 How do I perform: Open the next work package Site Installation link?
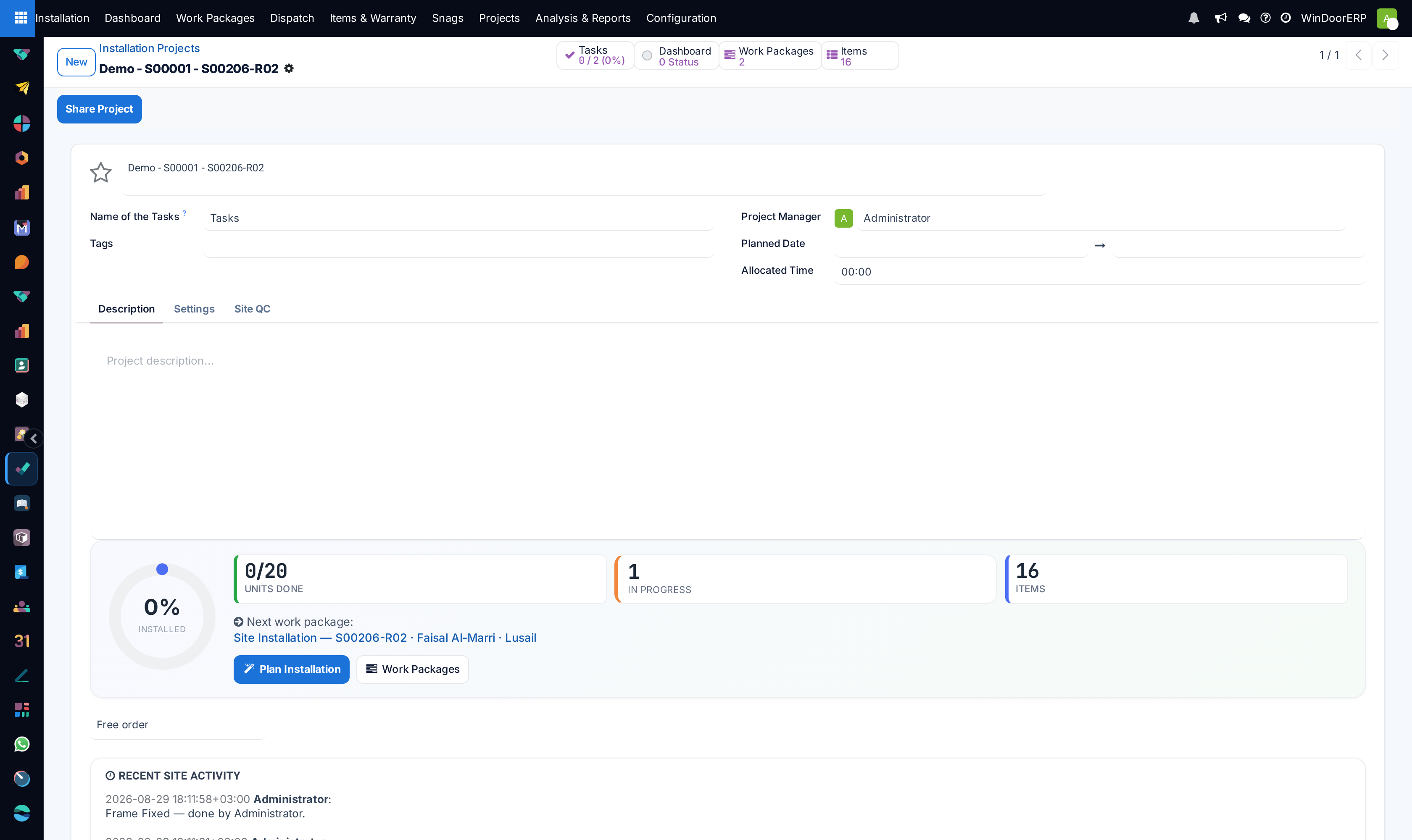point(385,638)
